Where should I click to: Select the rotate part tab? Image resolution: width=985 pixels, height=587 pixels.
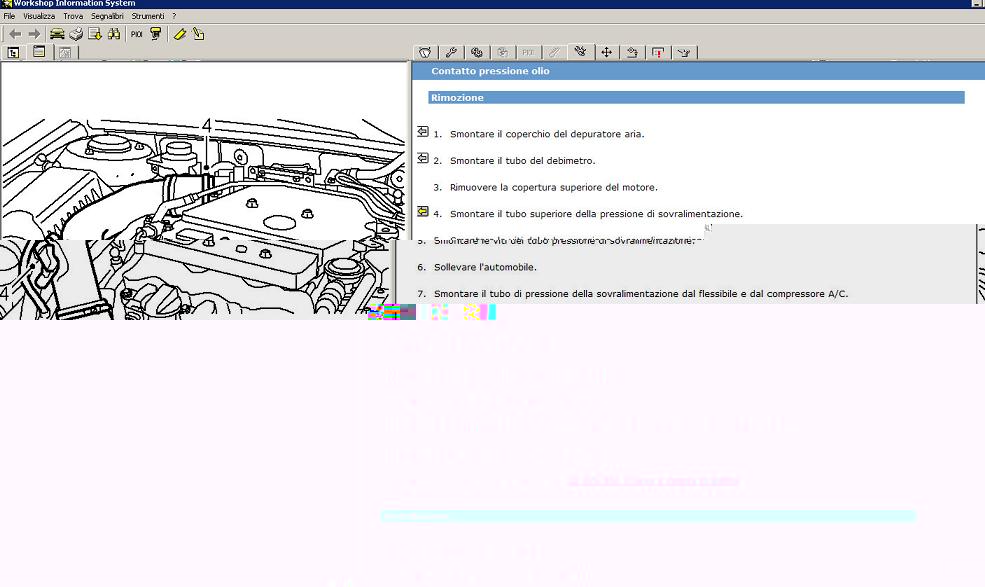point(632,52)
